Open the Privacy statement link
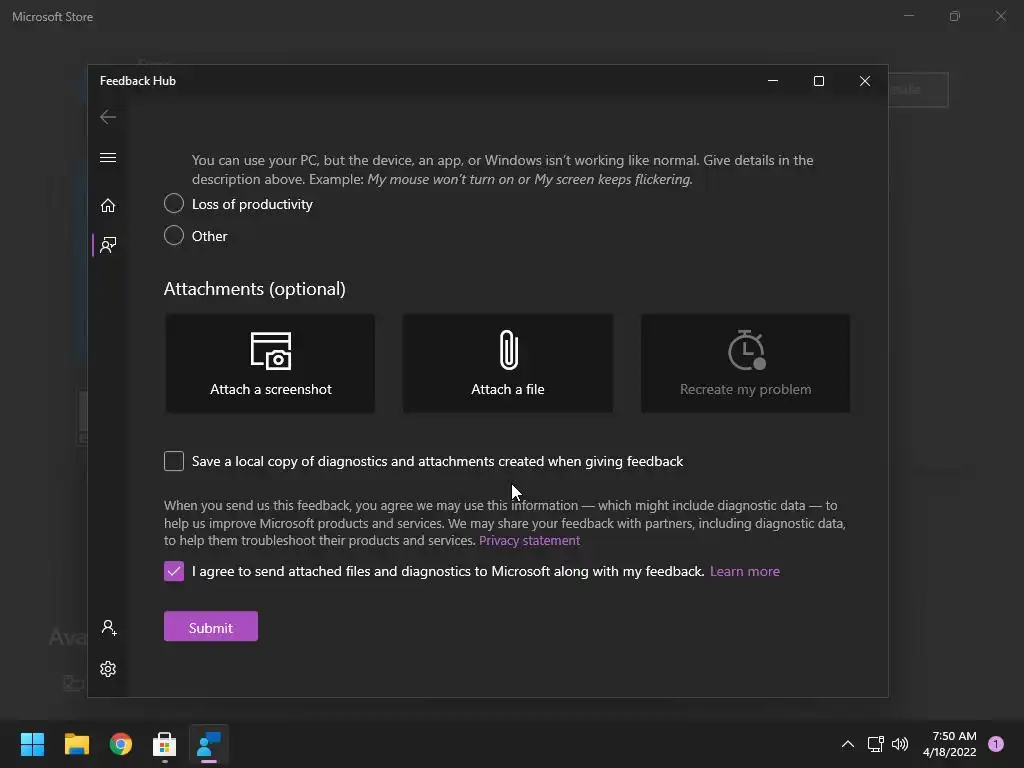Viewport: 1024px width, 768px height. coord(529,541)
